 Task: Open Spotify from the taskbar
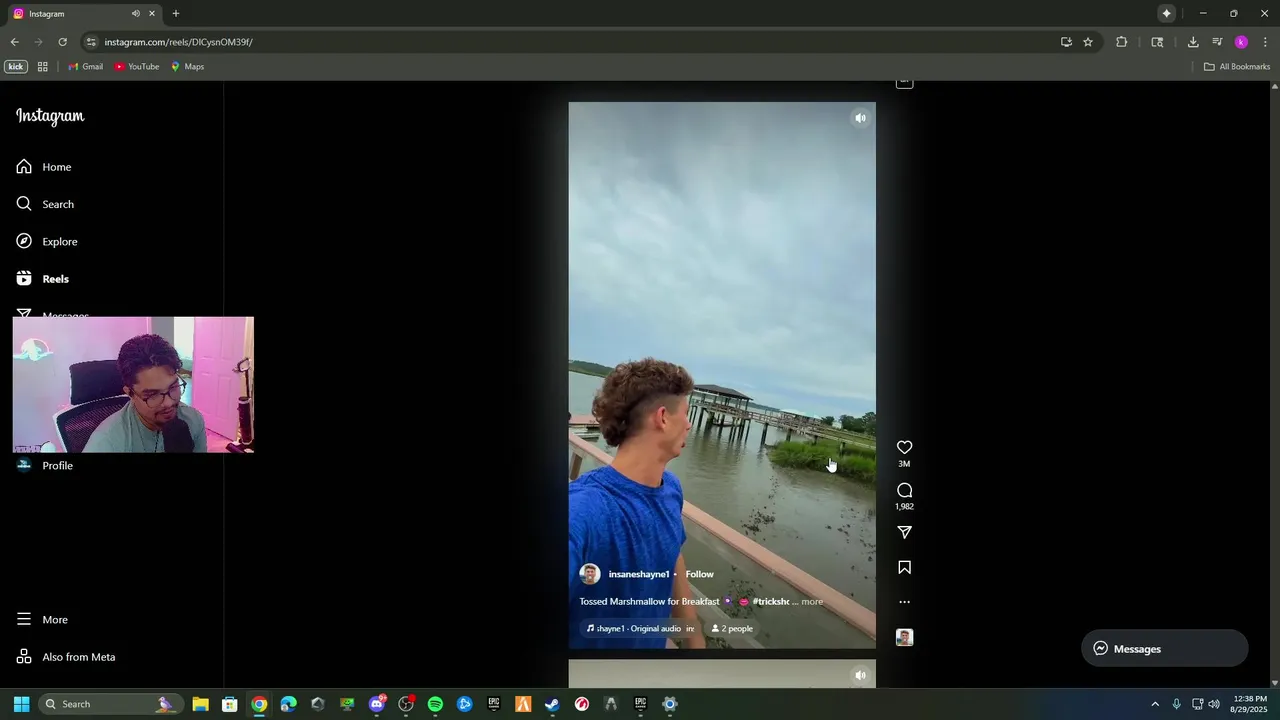(x=435, y=704)
